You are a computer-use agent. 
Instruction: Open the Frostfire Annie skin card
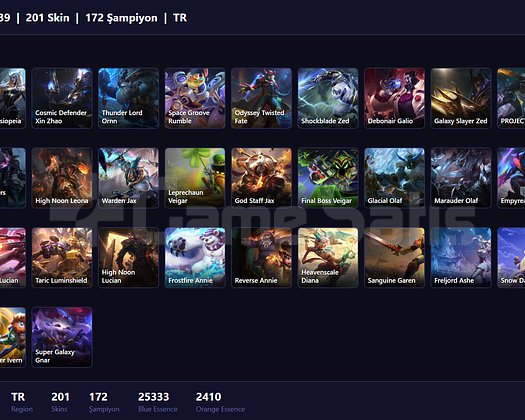(x=195, y=258)
